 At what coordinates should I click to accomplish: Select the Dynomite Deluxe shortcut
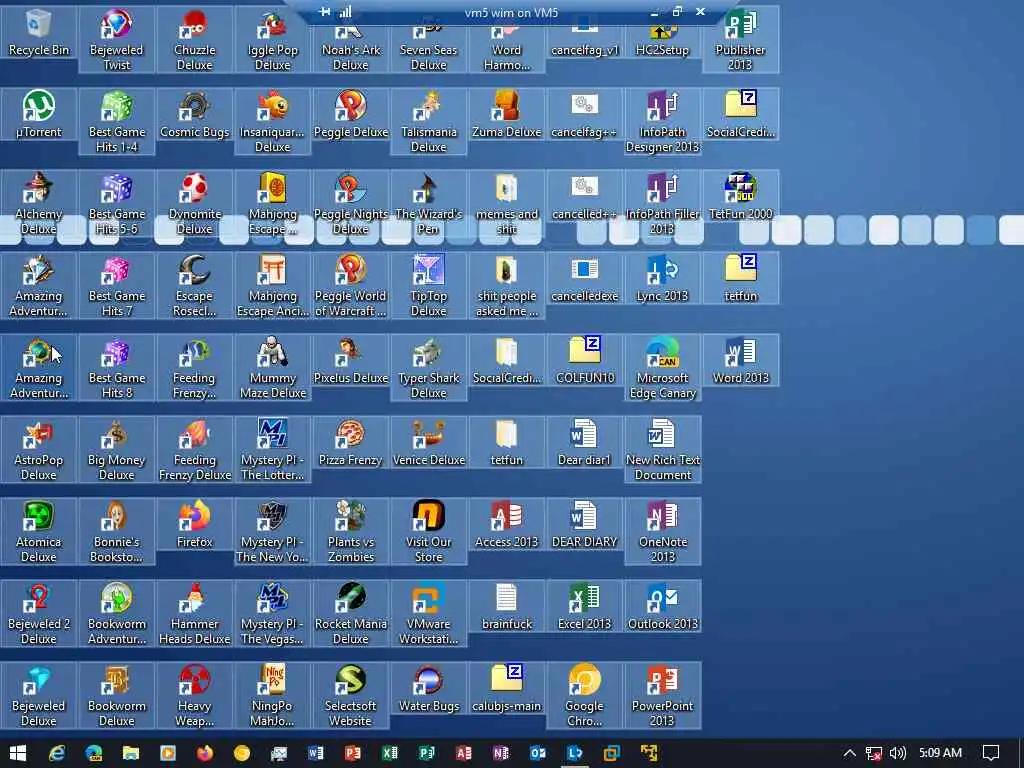point(195,204)
